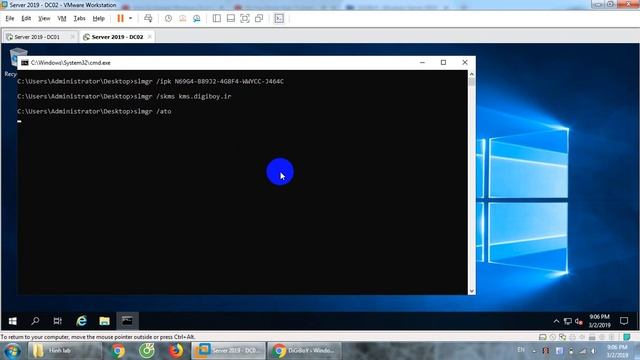
Task: Open the Edit menu in VMware
Action: (x=26, y=18)
